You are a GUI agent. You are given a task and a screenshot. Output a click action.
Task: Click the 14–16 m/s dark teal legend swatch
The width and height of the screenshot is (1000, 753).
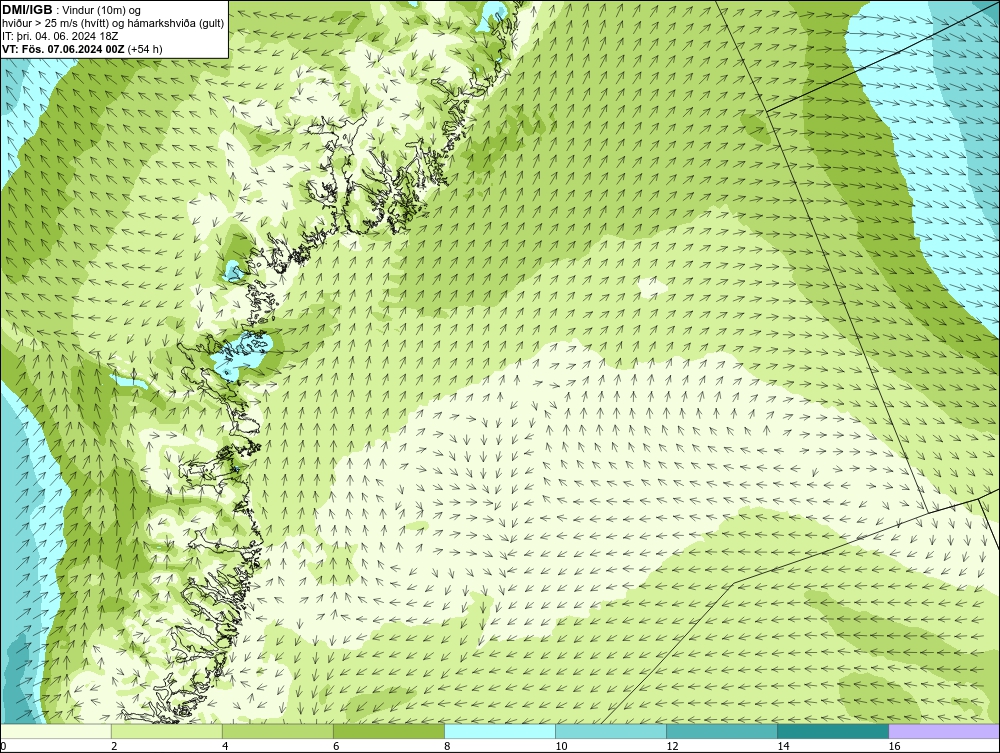[833, 731]
